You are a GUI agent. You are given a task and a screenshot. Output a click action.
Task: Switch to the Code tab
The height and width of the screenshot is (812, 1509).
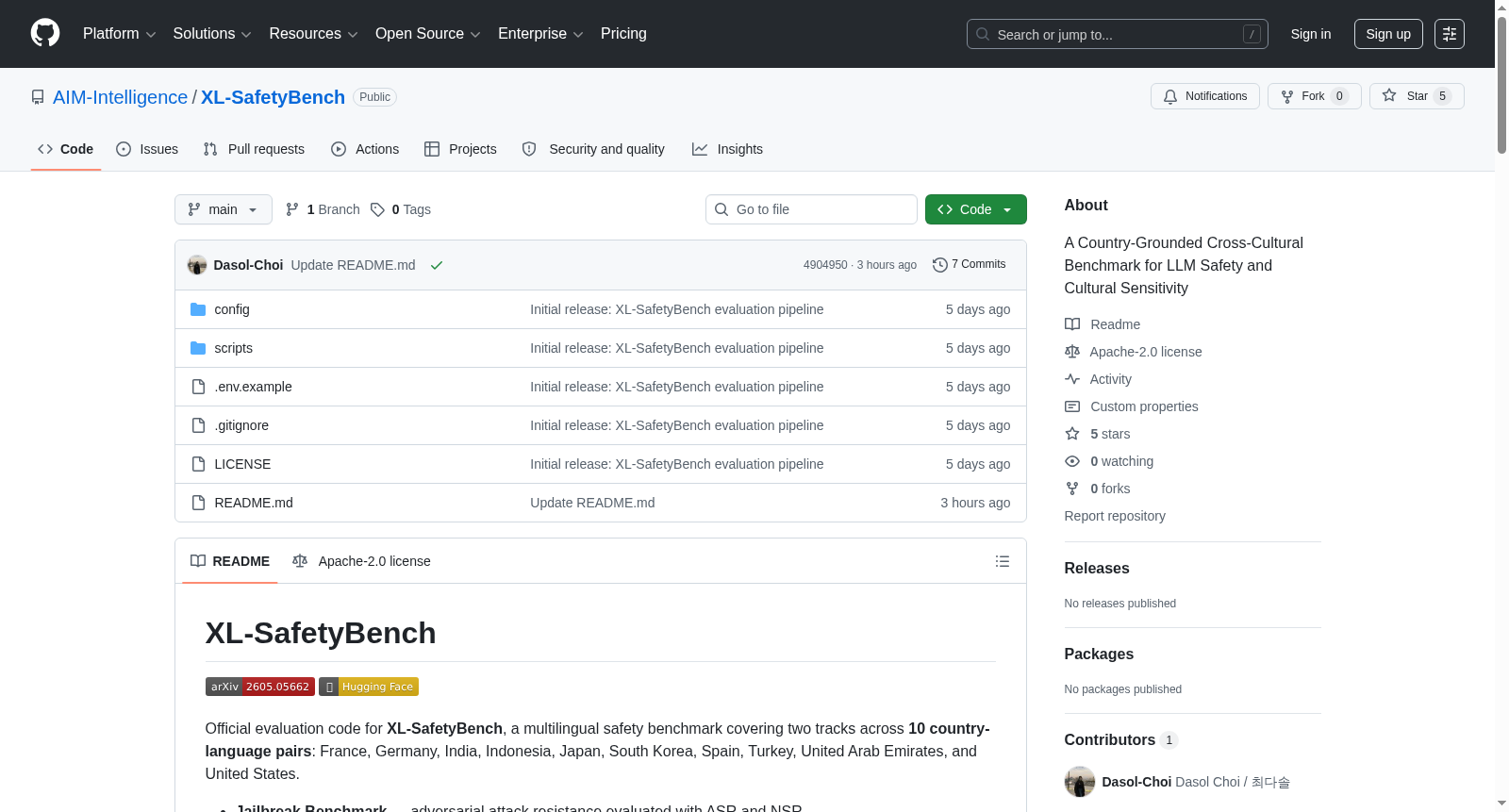66,149
